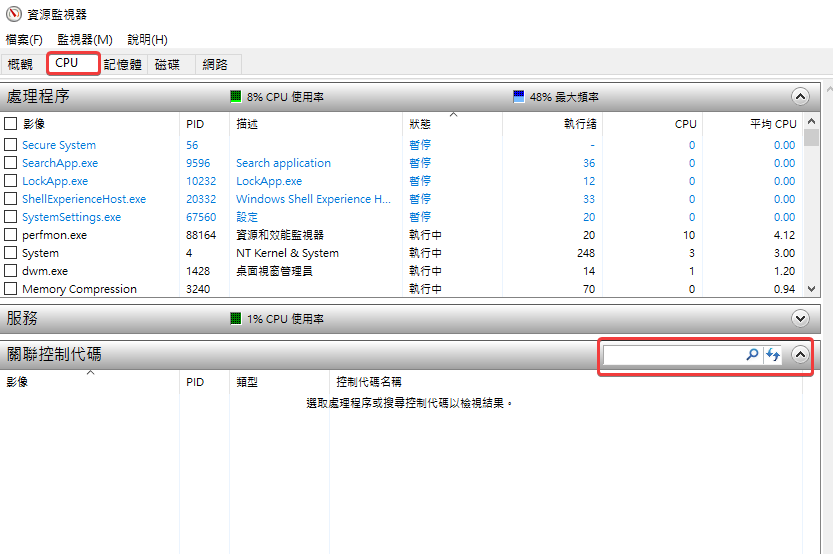Sort handles by 控制代碼名稱 column header

(369, 382)
